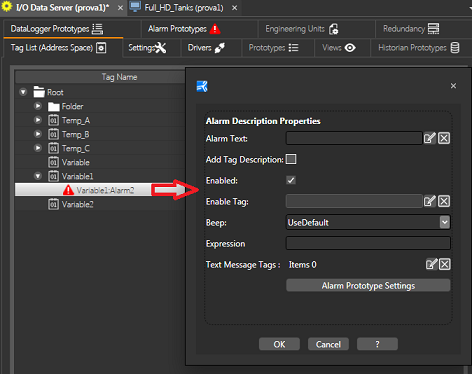Viewport: 472px width, 374px height.
Task: Click the blue icon at the dialog's top left
Action: pos(202,86)
